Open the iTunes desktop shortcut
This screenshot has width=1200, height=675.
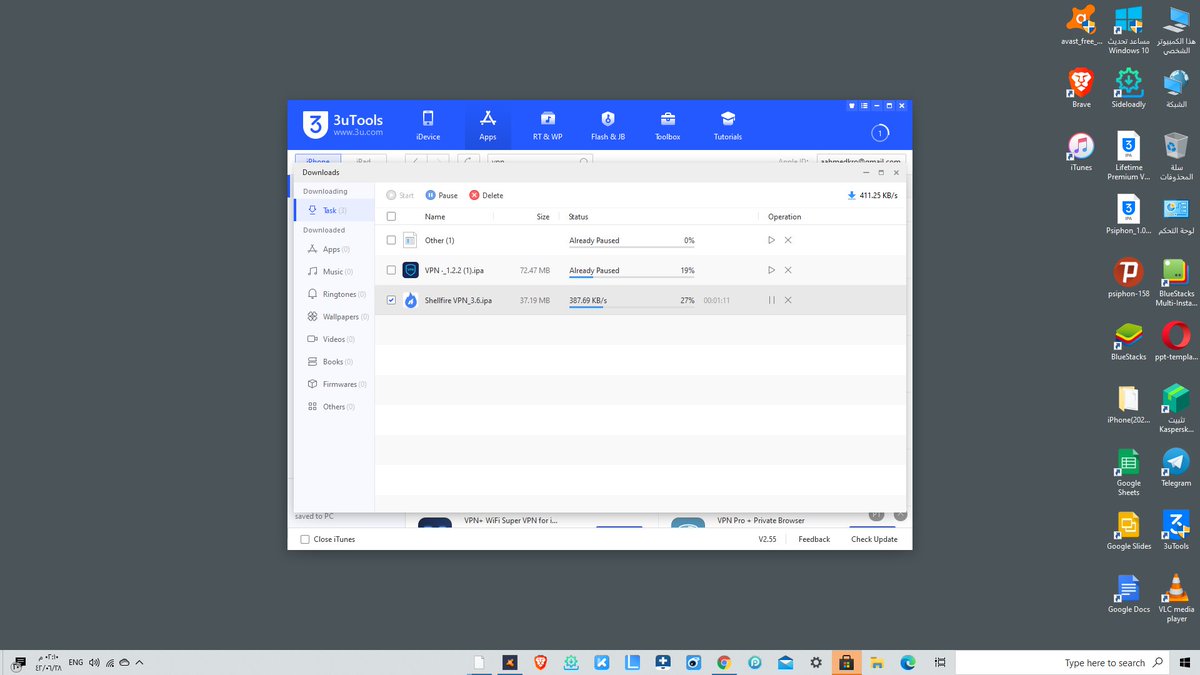1081,152
